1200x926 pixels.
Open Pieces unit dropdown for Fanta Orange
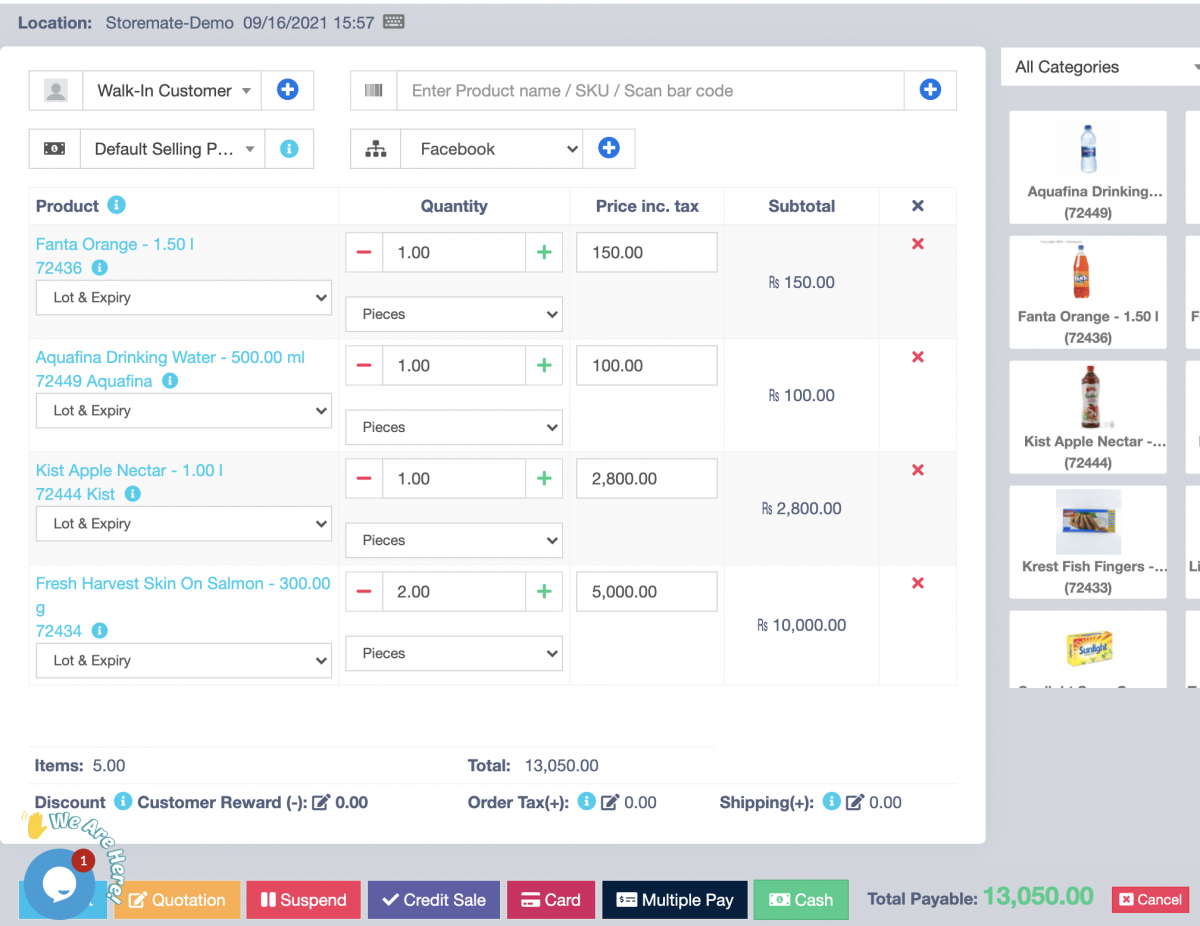tap(454, 314)
